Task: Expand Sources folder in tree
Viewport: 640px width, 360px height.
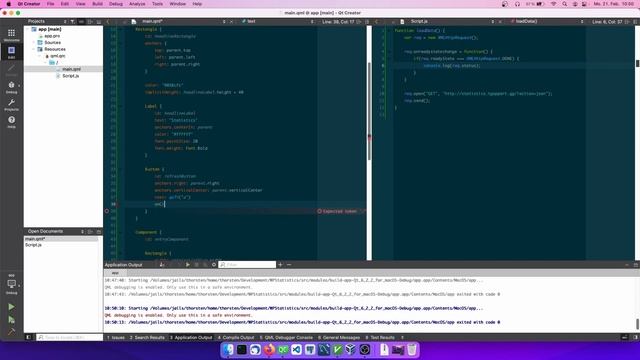Action: click(33, 42)
